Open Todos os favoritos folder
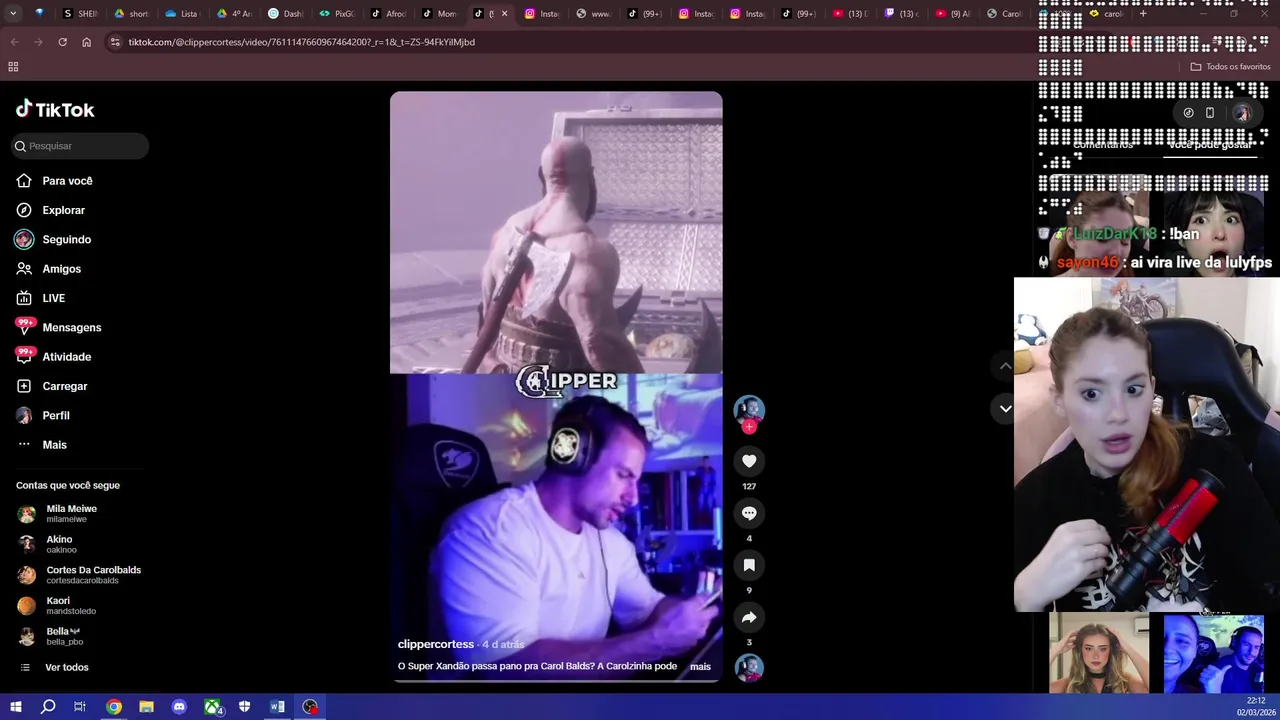 (x=1230, y=67)
